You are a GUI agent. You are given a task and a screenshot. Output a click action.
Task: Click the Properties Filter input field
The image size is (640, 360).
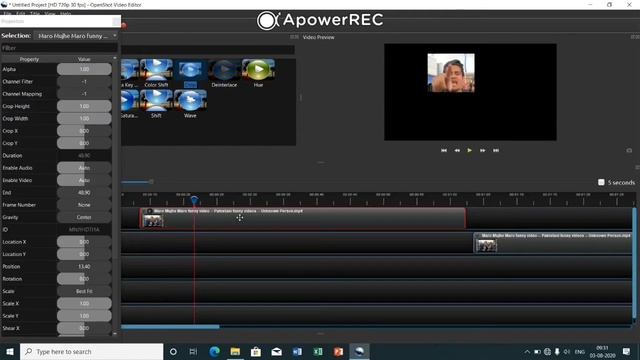click(59, 48)
